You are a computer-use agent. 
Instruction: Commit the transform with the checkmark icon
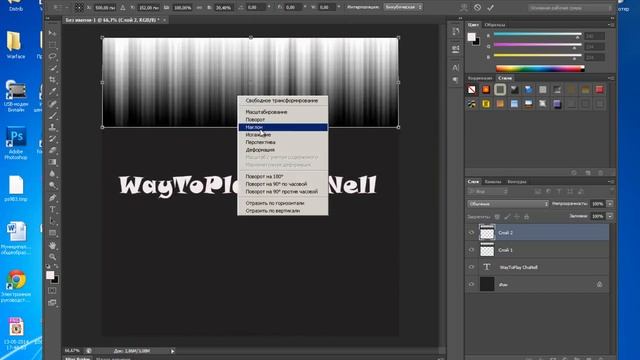click(491, 7)
